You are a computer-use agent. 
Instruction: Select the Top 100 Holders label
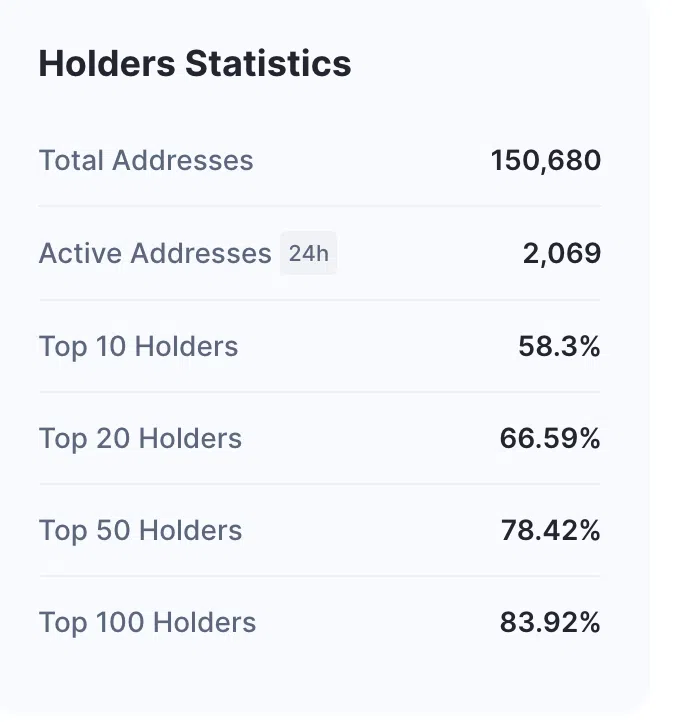pos(147,623)
